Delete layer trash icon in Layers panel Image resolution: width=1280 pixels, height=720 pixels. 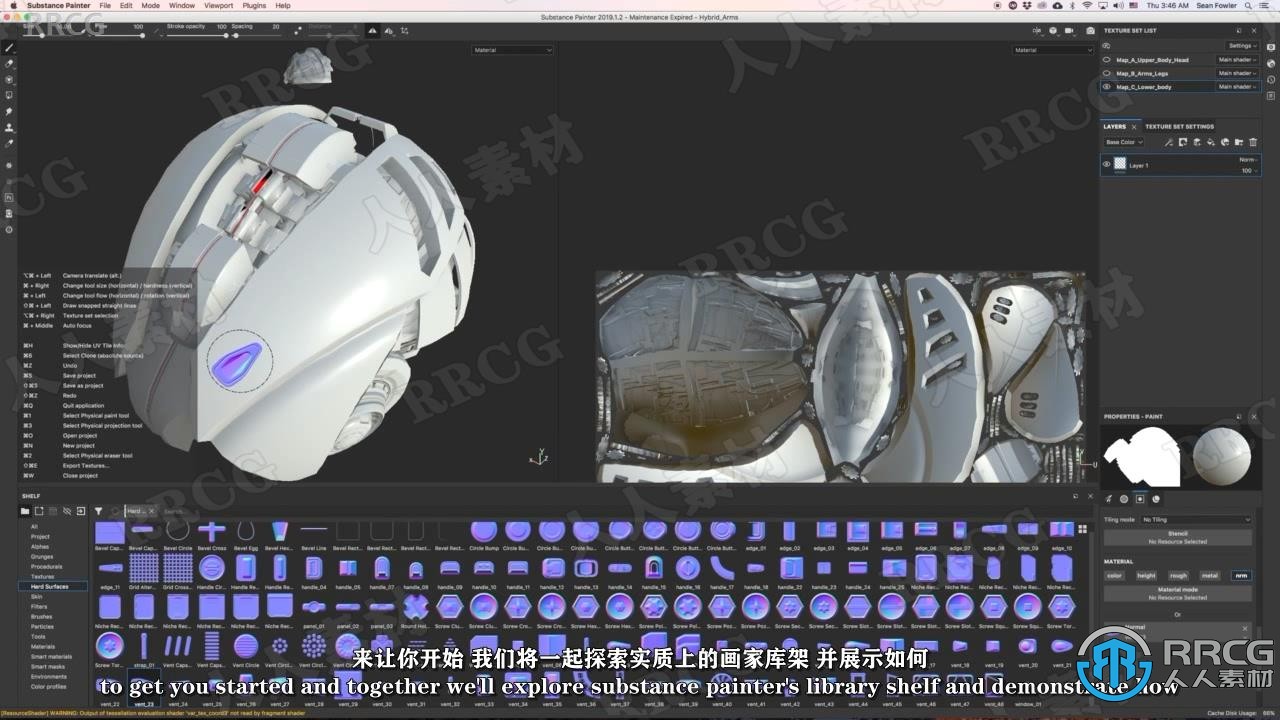[x=1252, y=142]
